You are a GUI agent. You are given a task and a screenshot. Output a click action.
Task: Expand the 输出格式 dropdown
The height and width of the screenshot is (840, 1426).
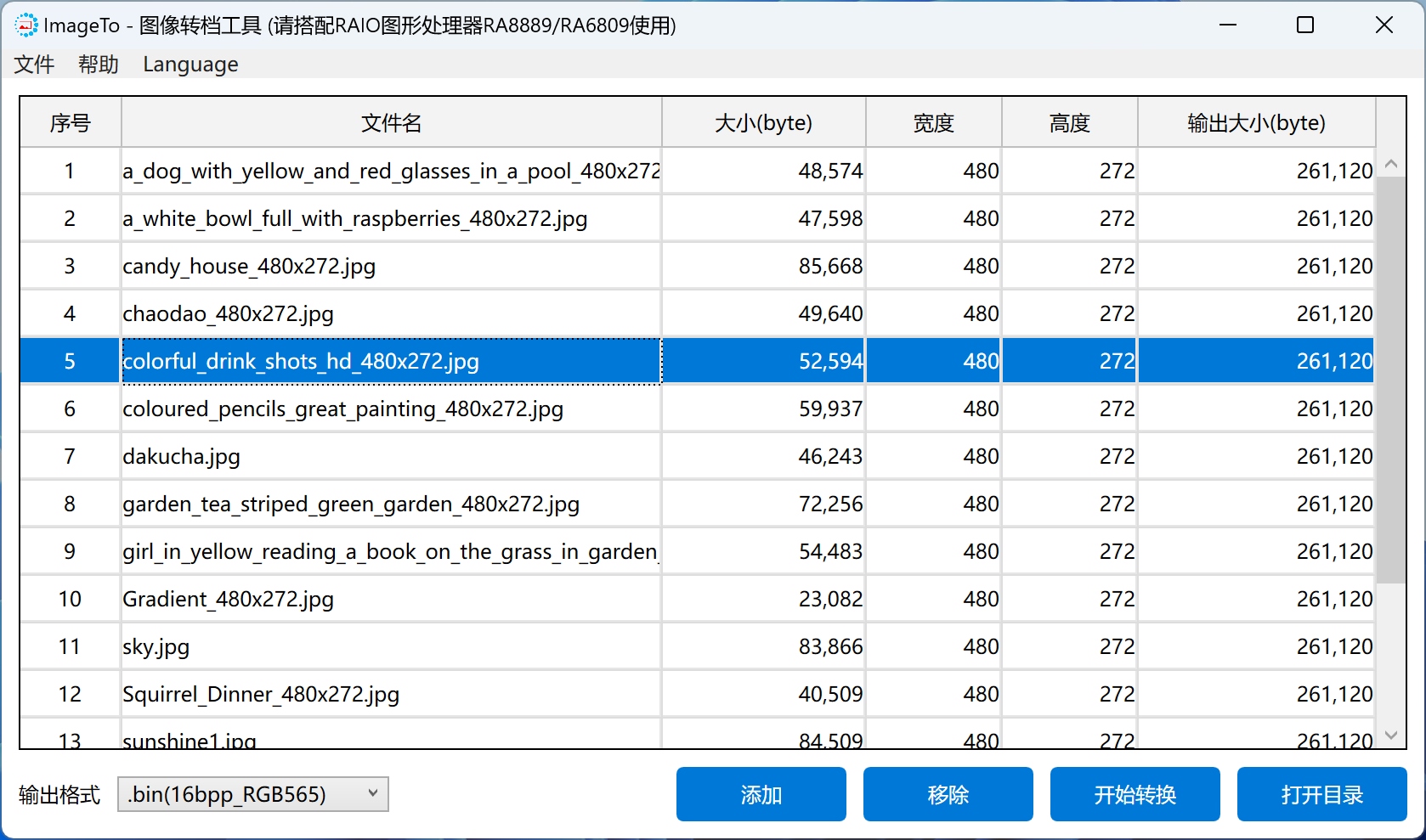(252, 794)
